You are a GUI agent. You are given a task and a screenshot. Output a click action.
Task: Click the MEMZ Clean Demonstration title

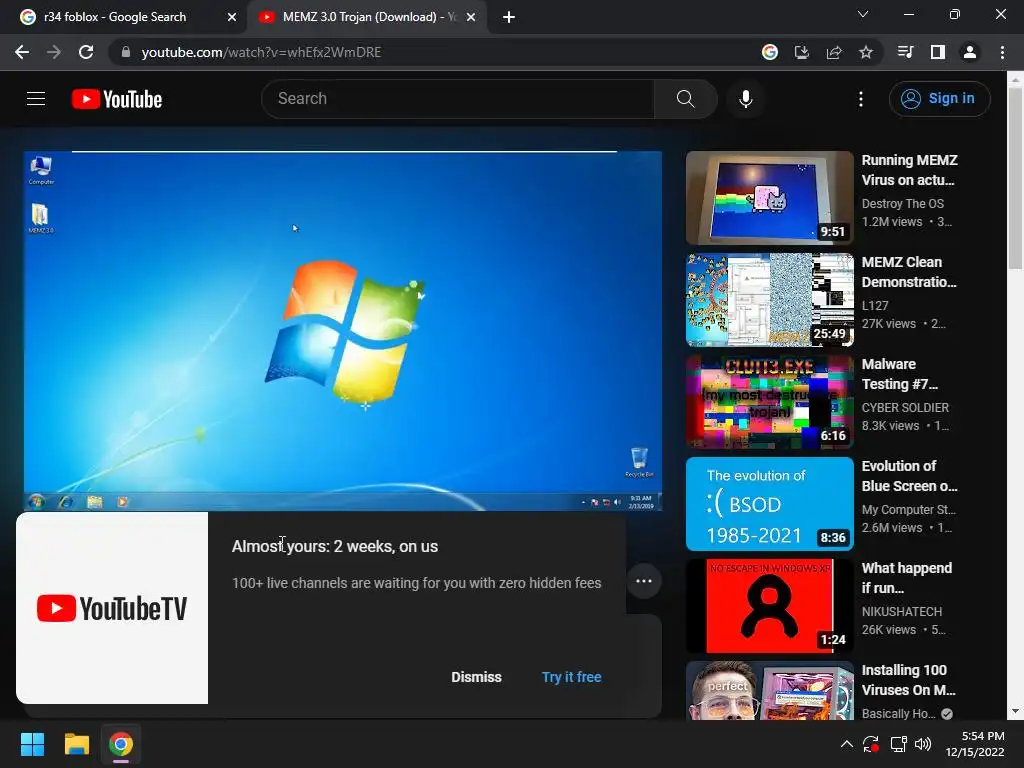pyautogui.click(x=909, y=272)
